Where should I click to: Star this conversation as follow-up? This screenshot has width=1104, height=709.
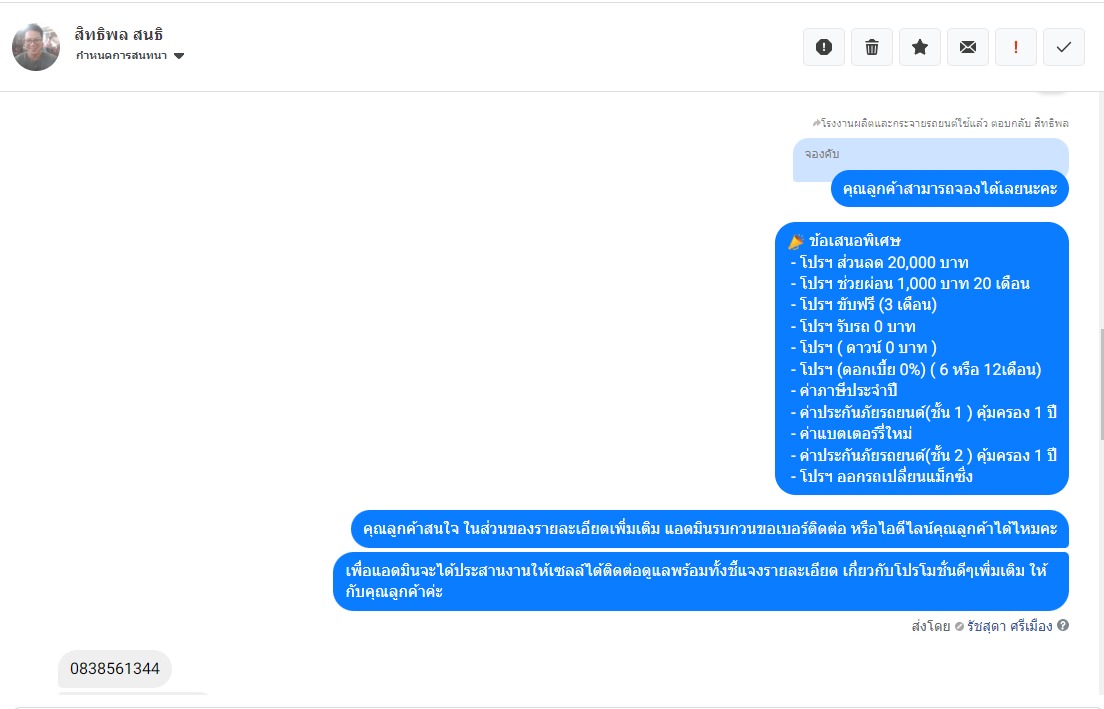(920, 47)
